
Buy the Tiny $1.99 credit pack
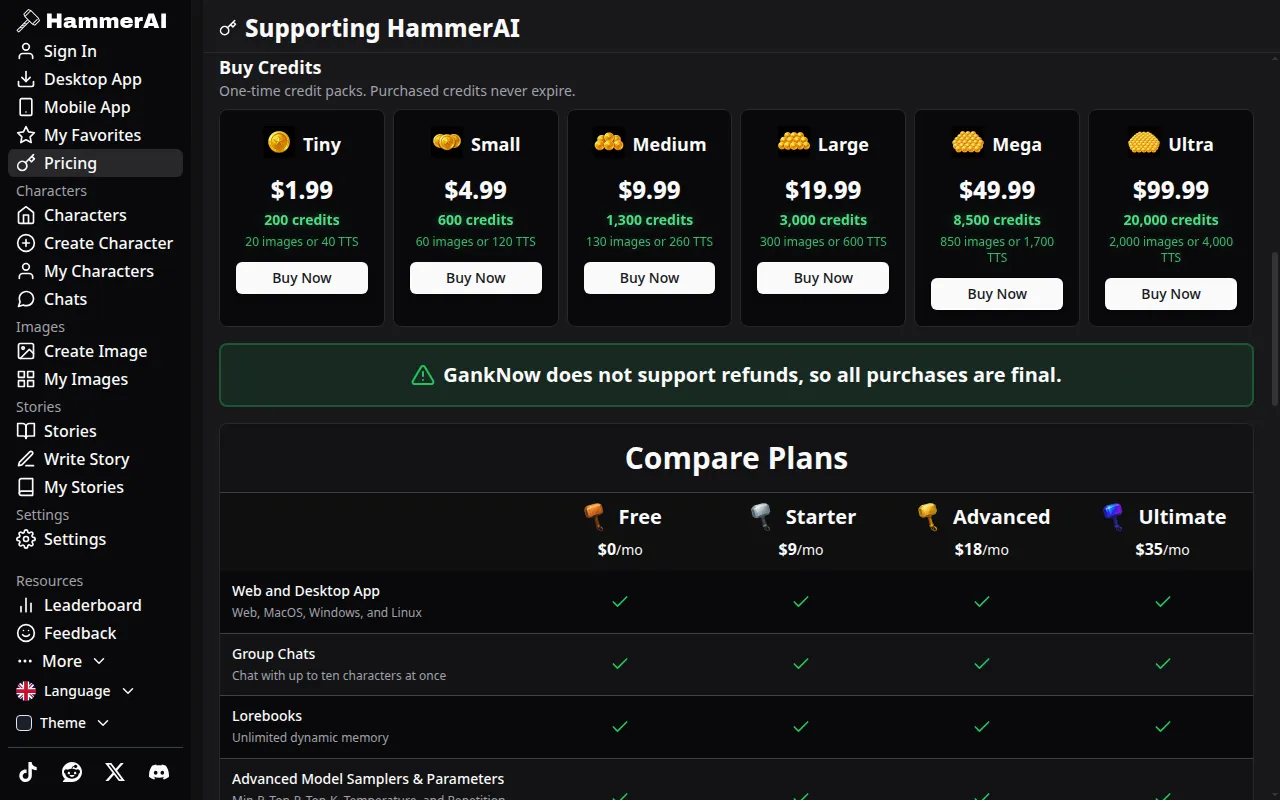tap(302, 278)
